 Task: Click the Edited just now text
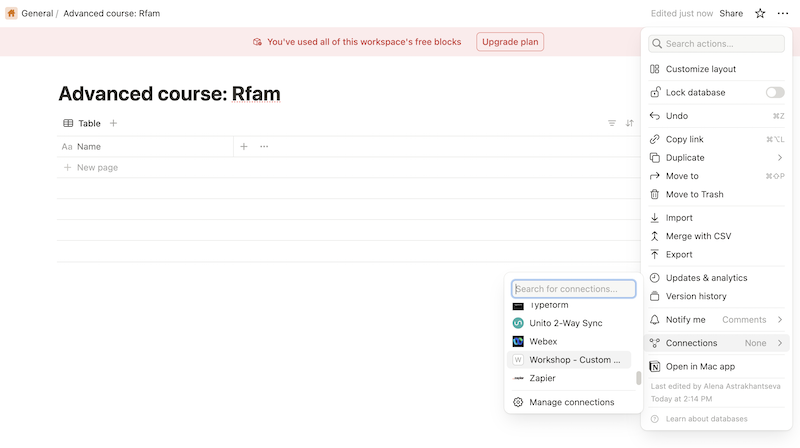[x=682, y=13]
